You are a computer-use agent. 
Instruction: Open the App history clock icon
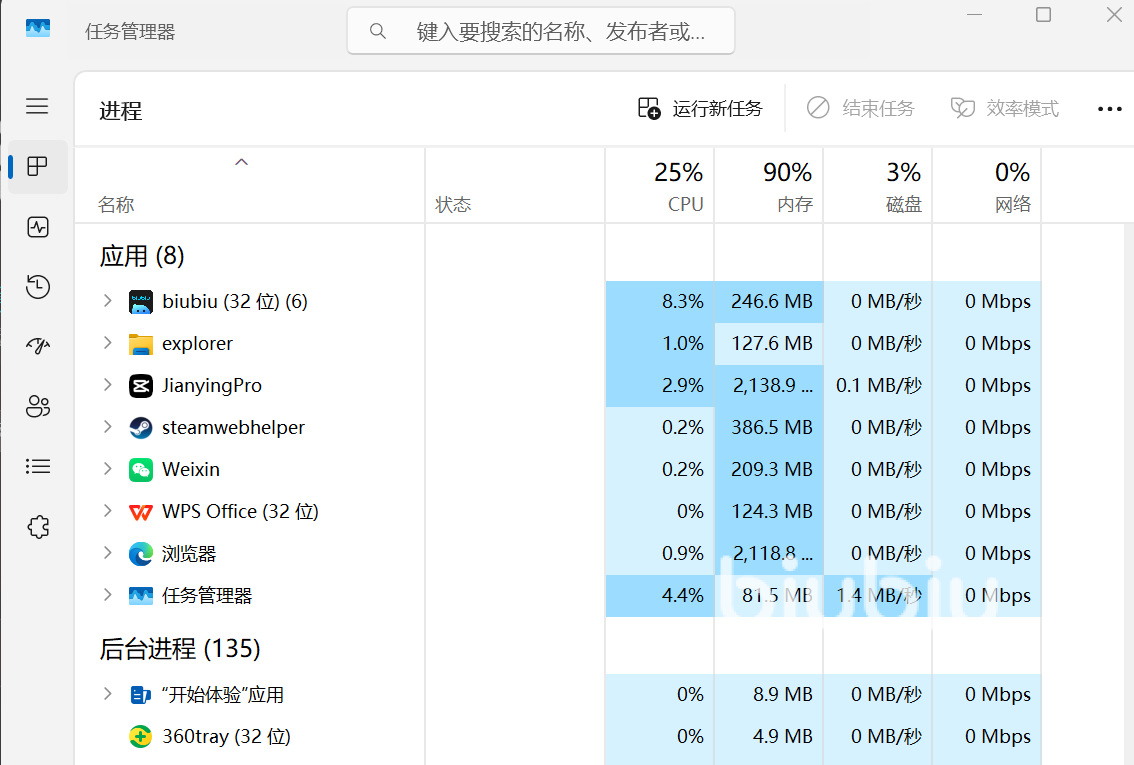(x=37, y=287)
